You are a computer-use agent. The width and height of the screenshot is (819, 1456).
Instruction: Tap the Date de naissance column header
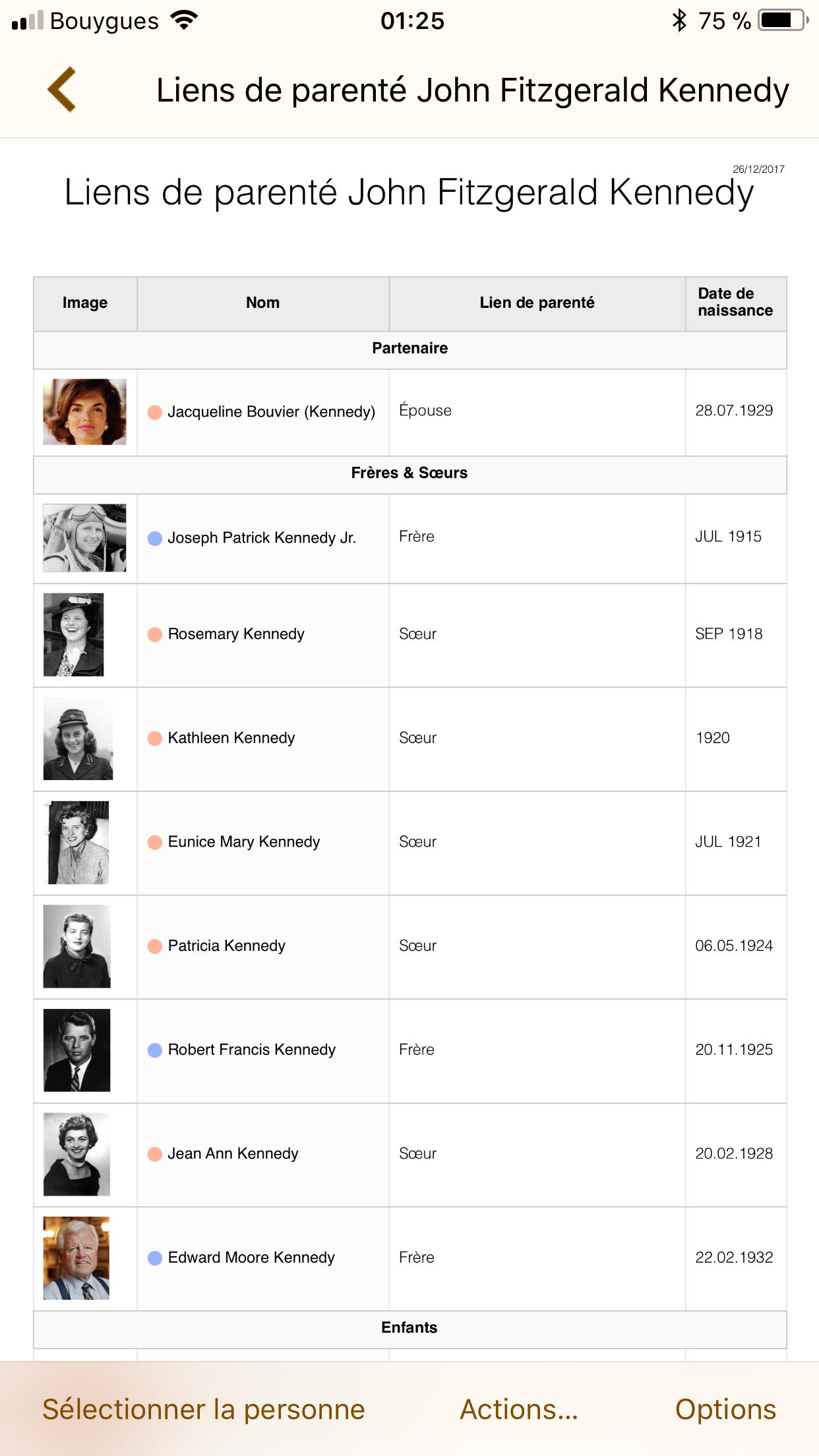pos(736,303)
